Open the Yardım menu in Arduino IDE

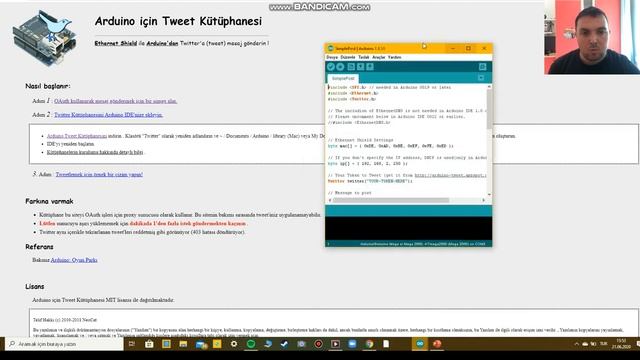point(395,58)
